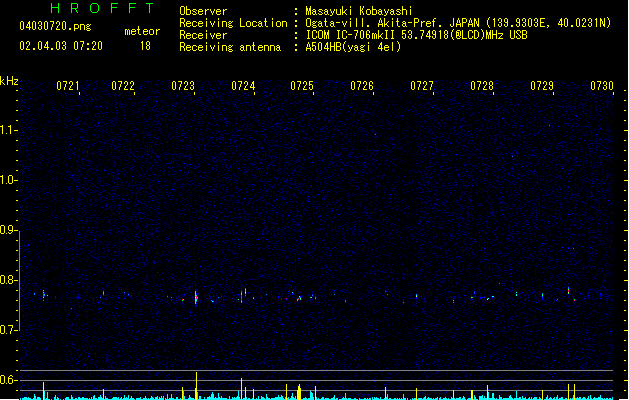This screenshot has width=629, height=400.
Task: Click the 'Receiver' field label
Action: pos(203,35)
